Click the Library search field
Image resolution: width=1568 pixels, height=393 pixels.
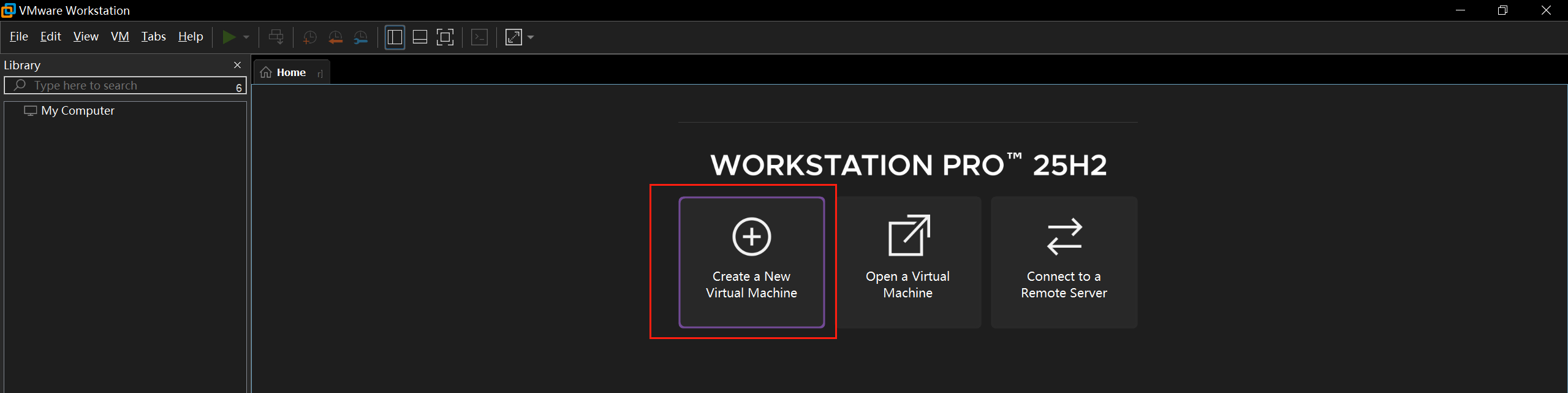(126, 85)
